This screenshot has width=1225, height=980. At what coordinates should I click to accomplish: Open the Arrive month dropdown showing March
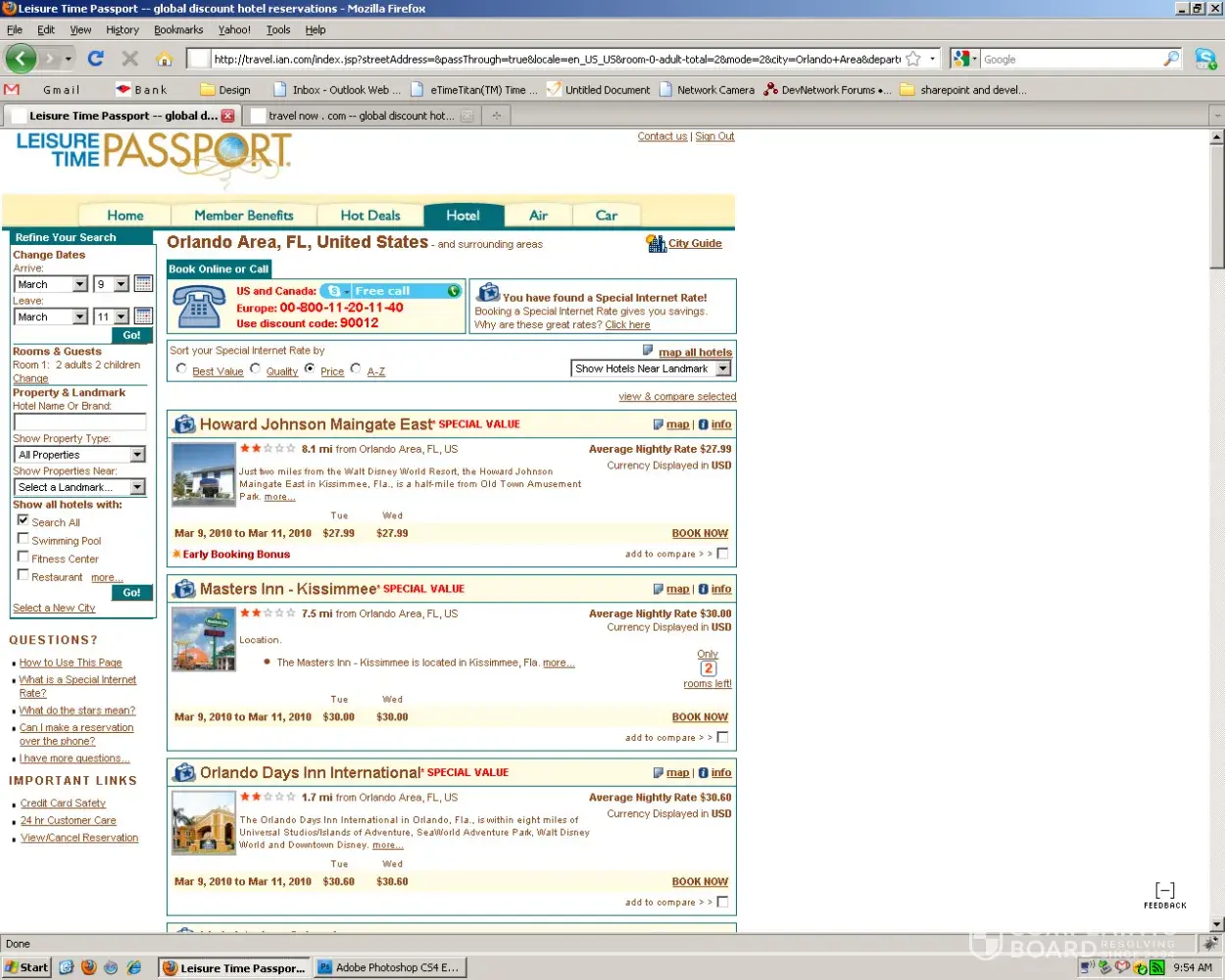79,284
